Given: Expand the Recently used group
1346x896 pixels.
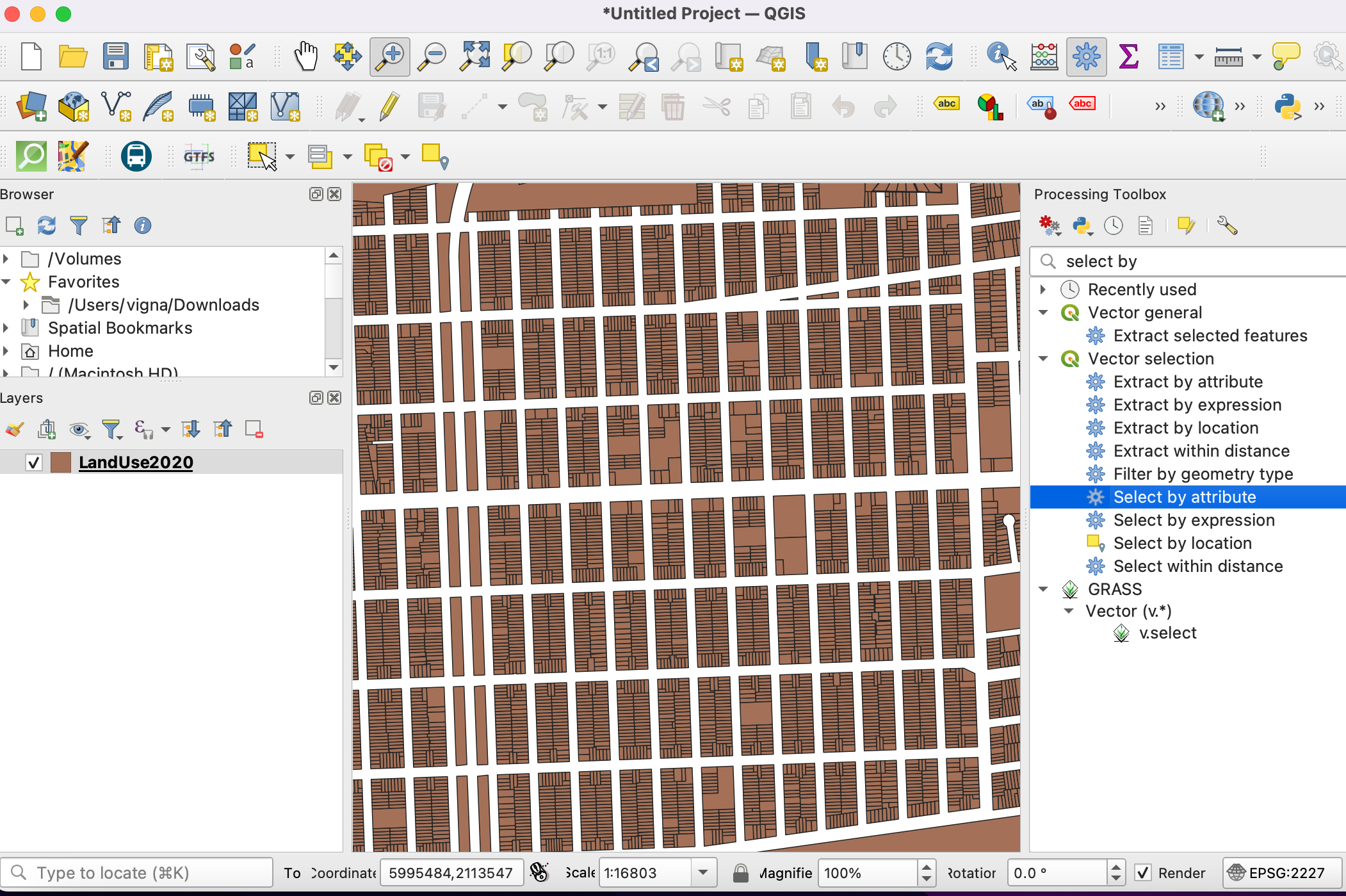Looking at the screenshot, I should click(1044, 289).
